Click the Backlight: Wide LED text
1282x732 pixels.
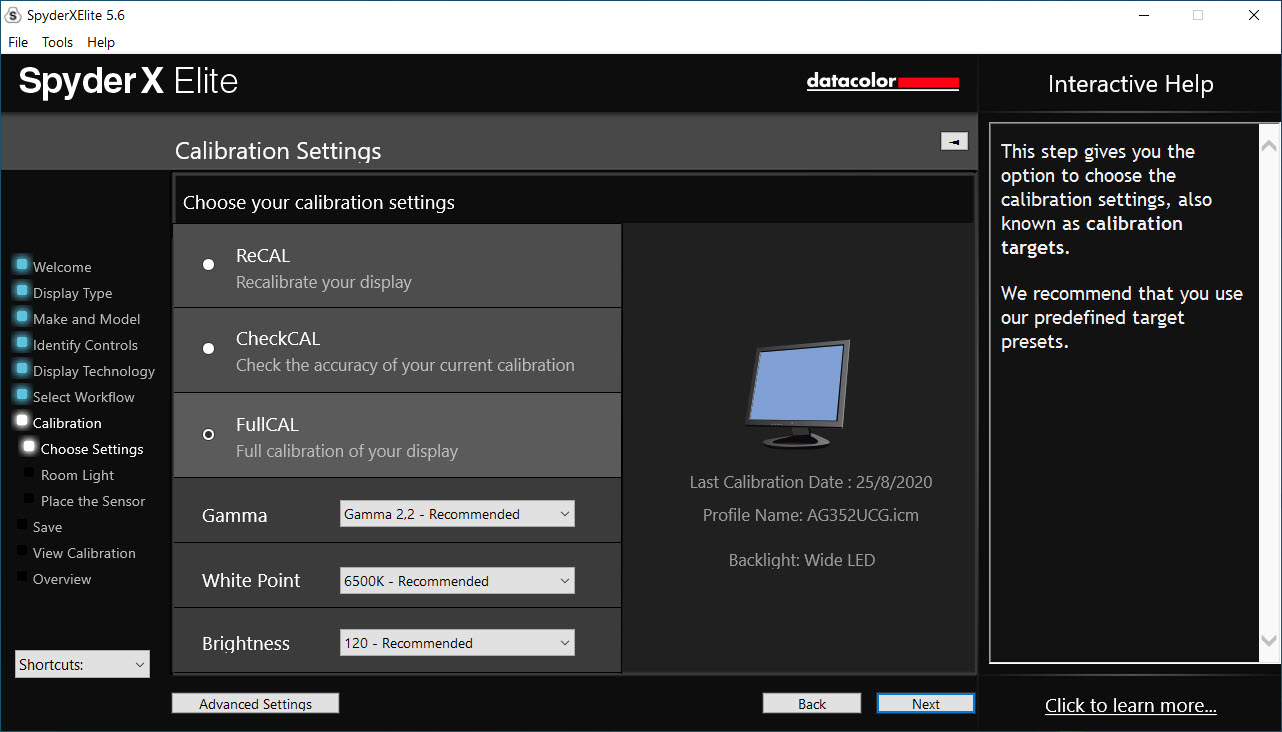802,560
